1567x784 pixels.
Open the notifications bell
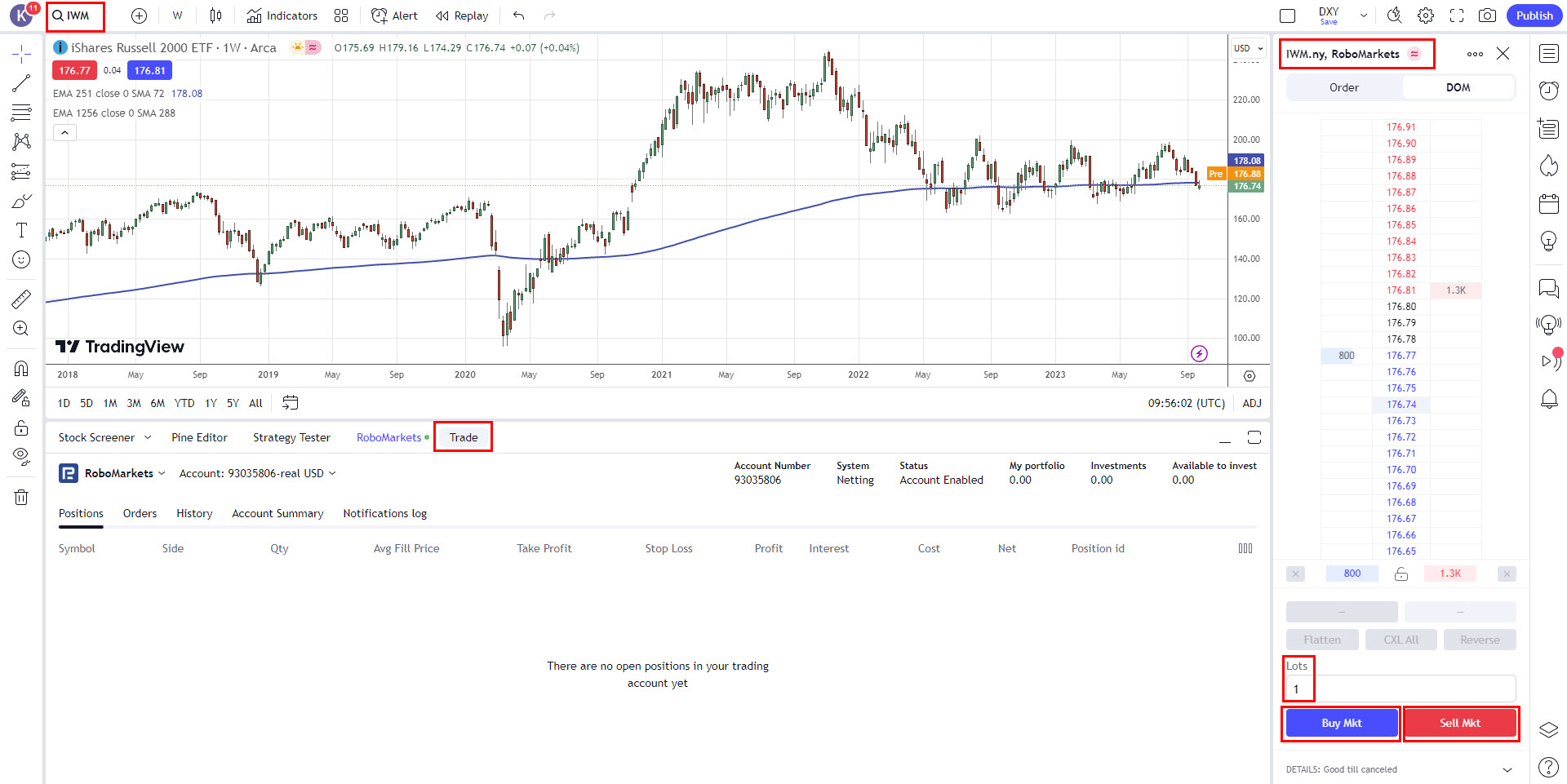click(x=1548, y=399)
